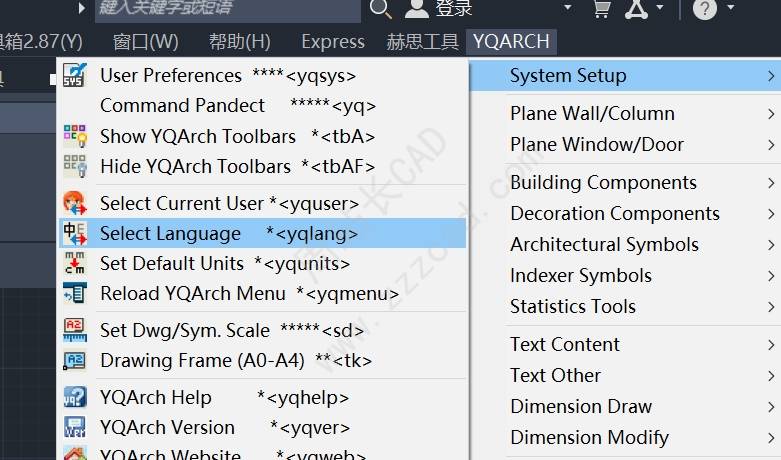Expand the Plane Wall/Column submenu
Viewport: 781px width, 460px height.
tap(625, 114)
